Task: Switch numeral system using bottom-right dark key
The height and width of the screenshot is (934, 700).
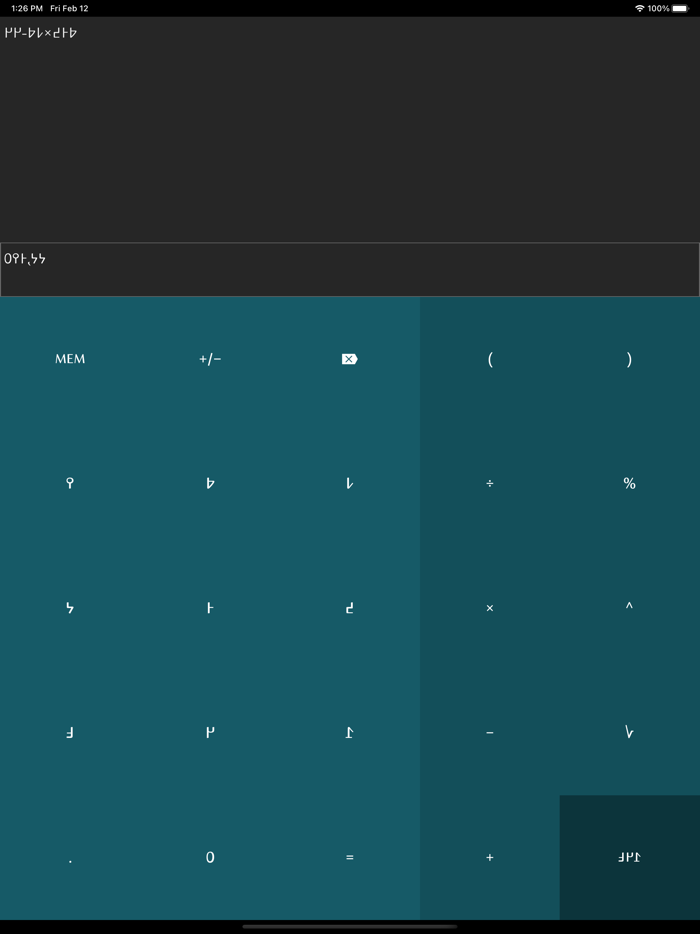Action: pyautogui.click(x=629, y=857)
